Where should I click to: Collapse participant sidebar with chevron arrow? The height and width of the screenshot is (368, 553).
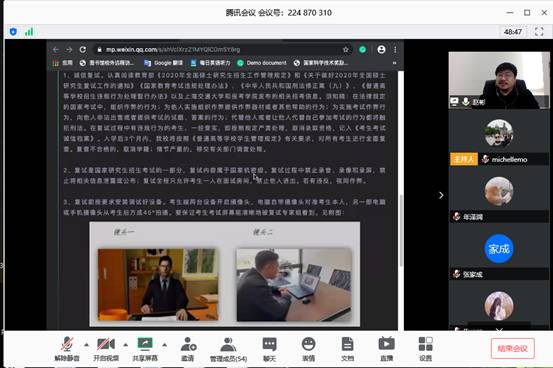pos(441,195)
